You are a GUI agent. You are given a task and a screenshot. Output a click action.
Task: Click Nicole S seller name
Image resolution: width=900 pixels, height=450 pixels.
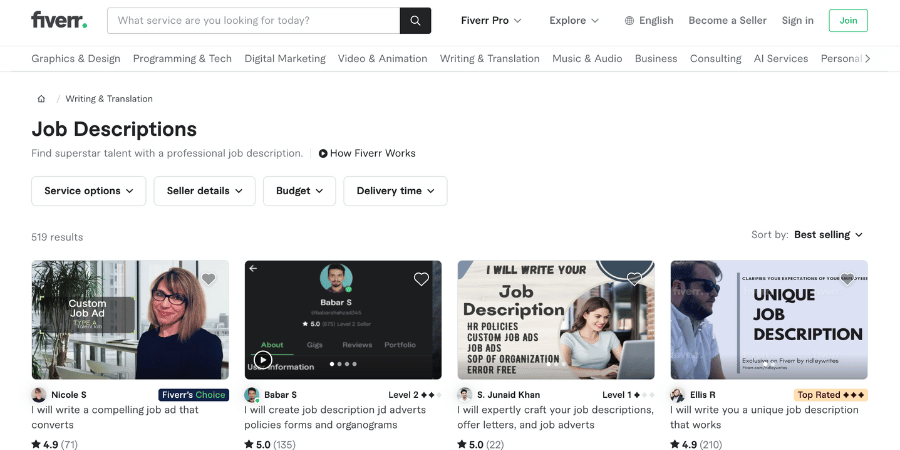tap(69, 395)
